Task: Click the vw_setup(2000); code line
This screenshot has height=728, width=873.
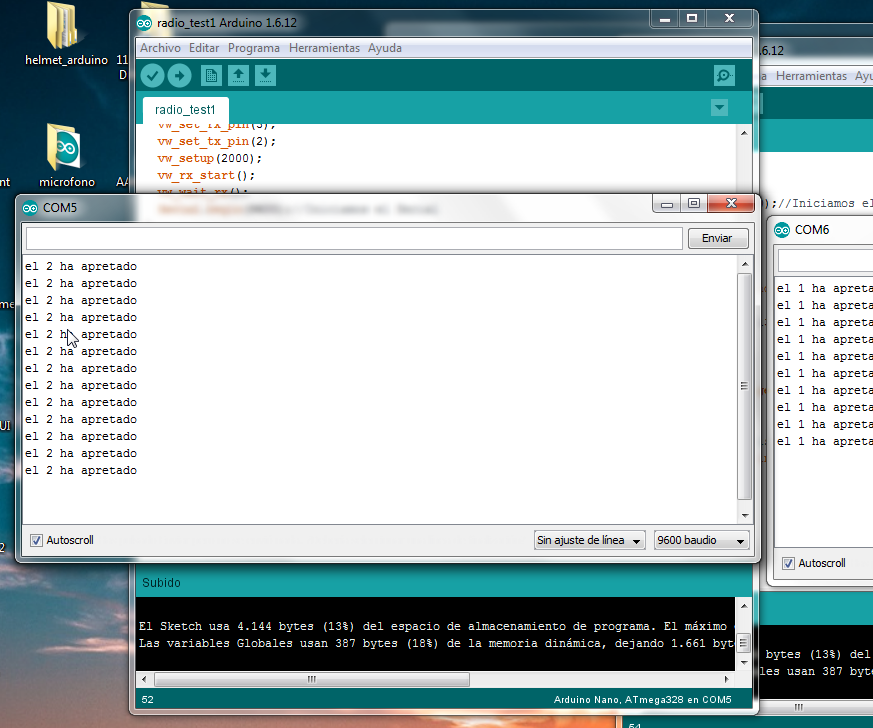Action: (209, 159)
